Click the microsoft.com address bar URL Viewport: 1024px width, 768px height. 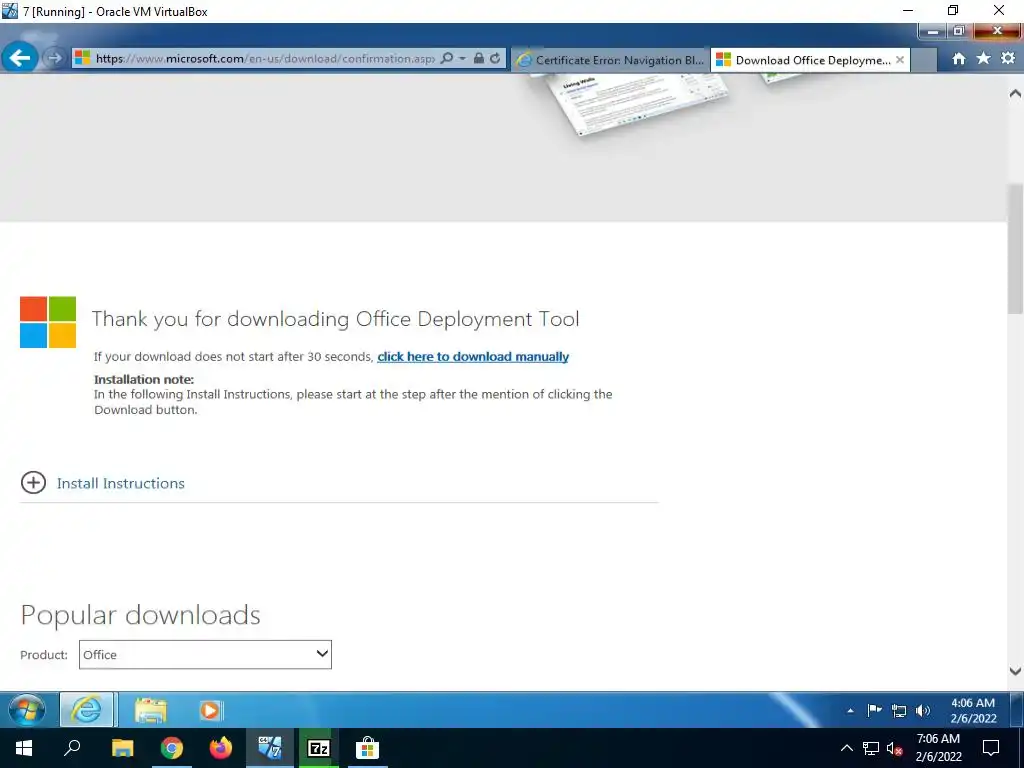[264, 58]
